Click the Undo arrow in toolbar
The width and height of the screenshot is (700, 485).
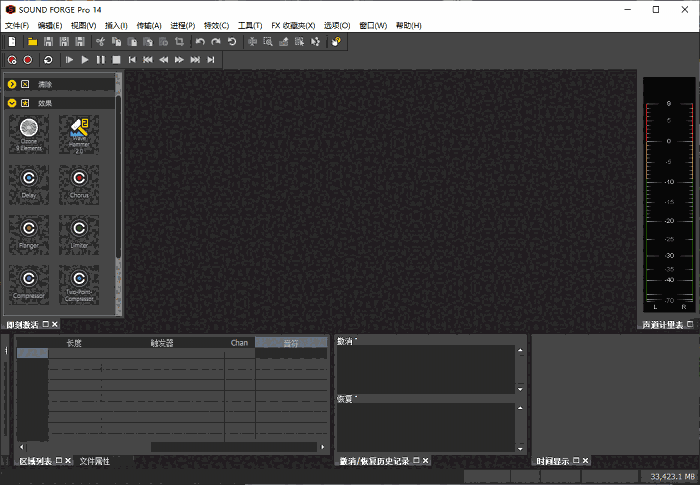tap(200, 42)
